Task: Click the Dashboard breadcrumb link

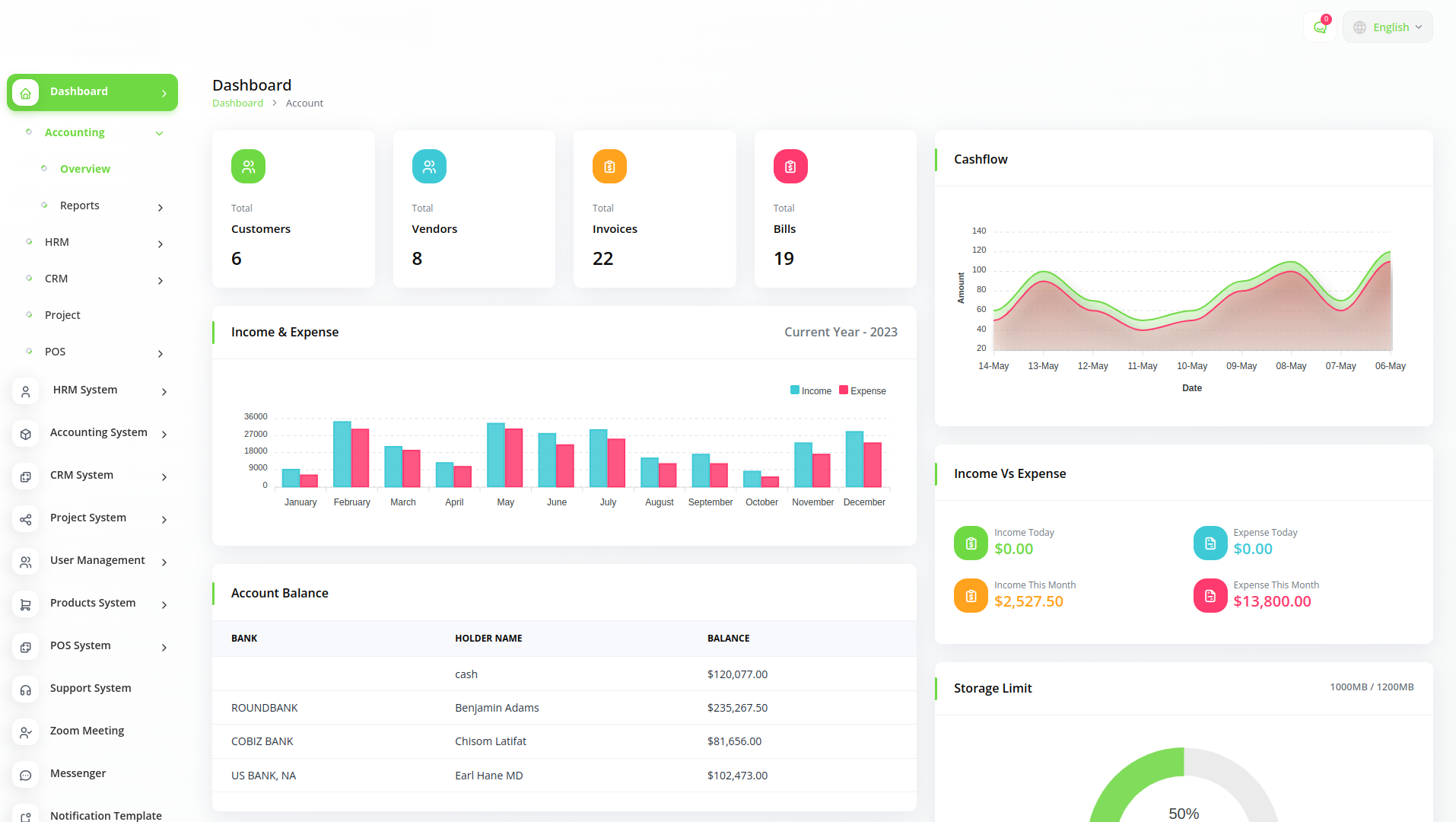Action: [x=237, y=103]
